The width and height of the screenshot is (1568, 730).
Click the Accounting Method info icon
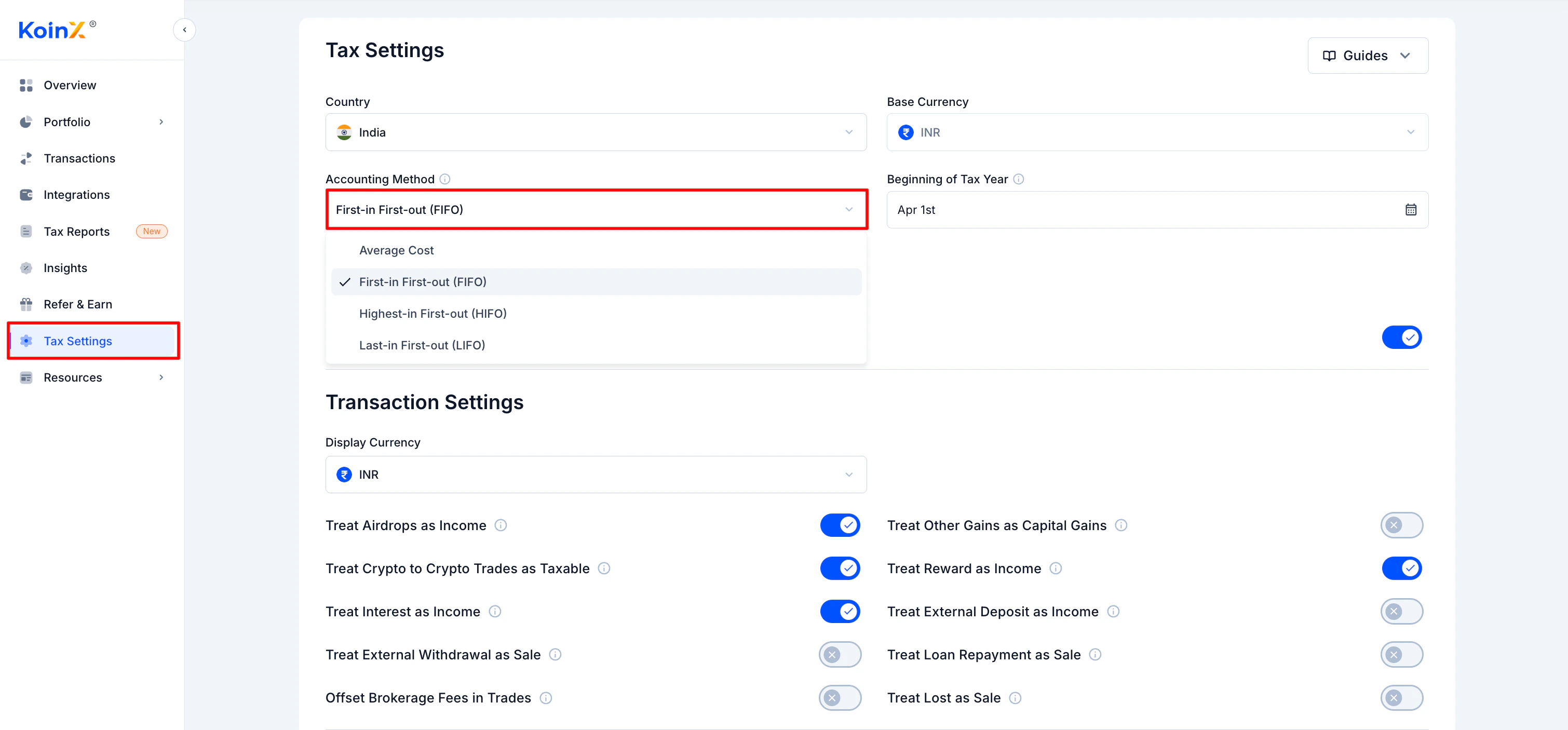point(445,179)
